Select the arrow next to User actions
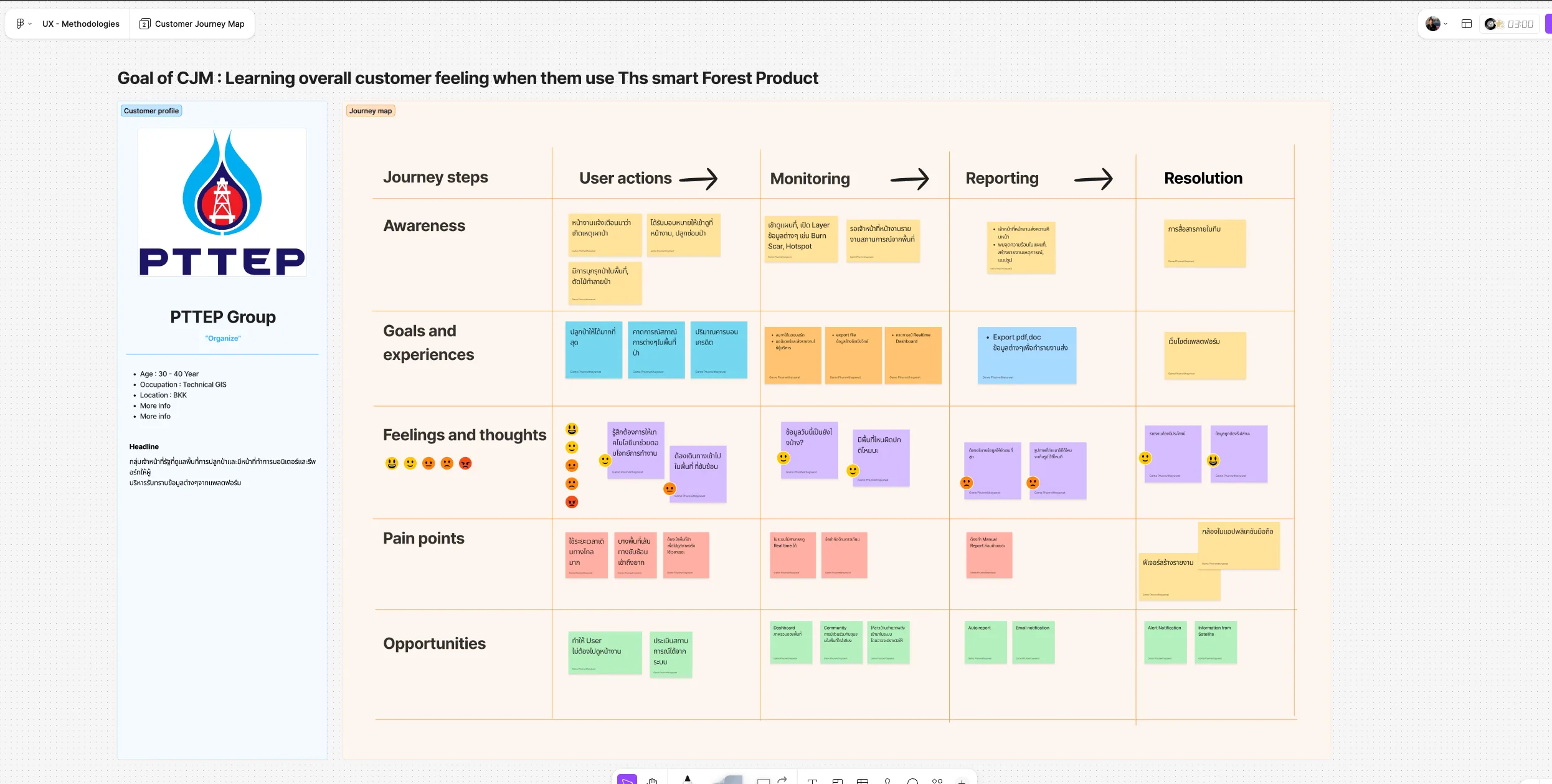 pos(699,179)
